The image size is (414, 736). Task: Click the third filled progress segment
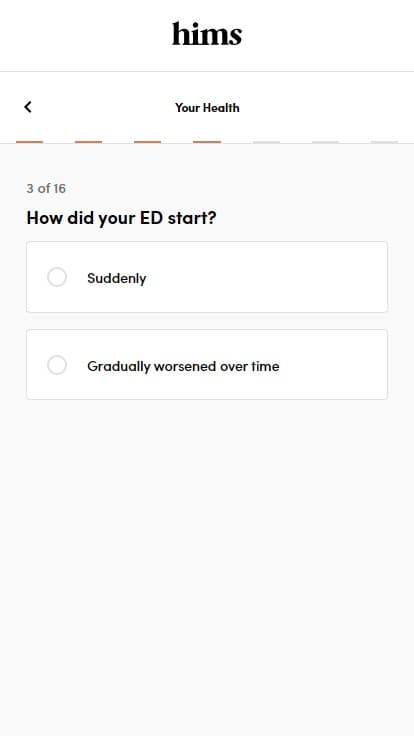pyautogui.click(x=148, y=142)
